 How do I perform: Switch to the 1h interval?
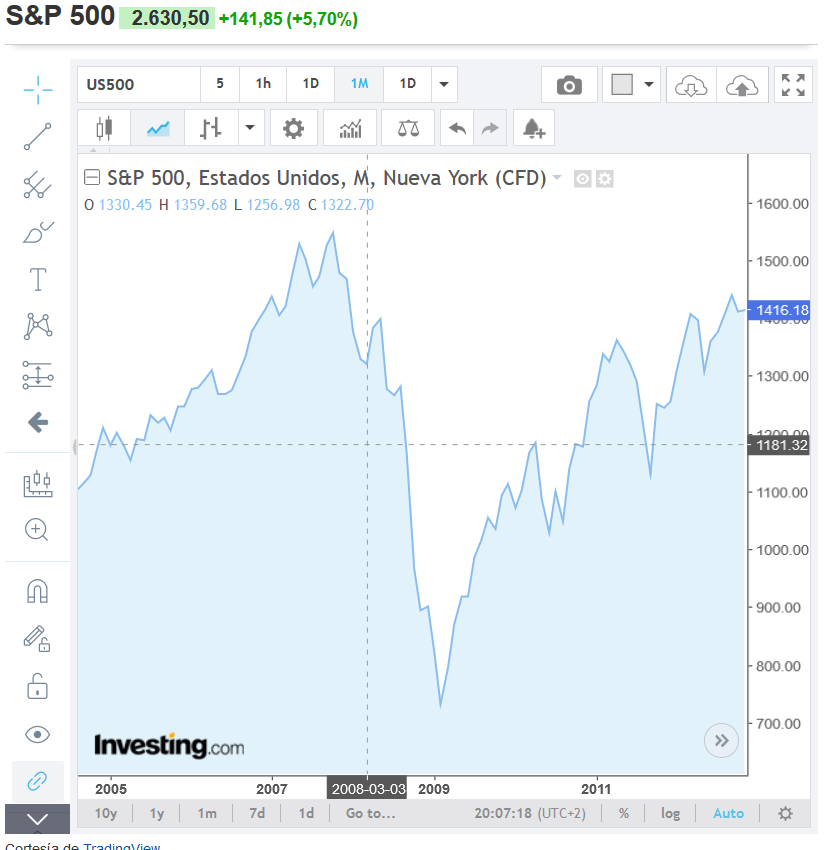pyautogui.click(x=263, y=84)
